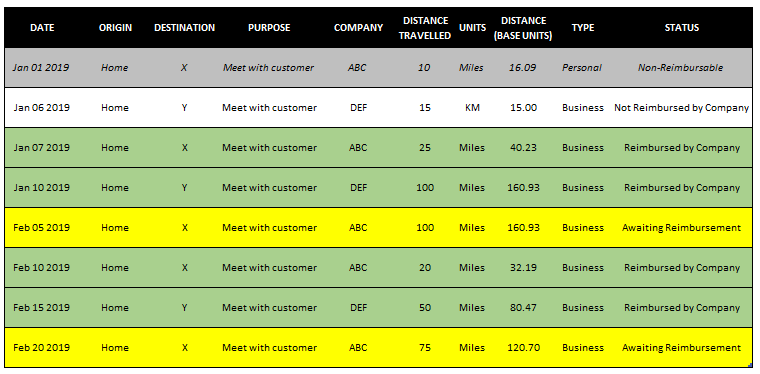
Task: Click the Non-Reimbursable status cell
Action: pyautogui.click(x=681, y=68)
